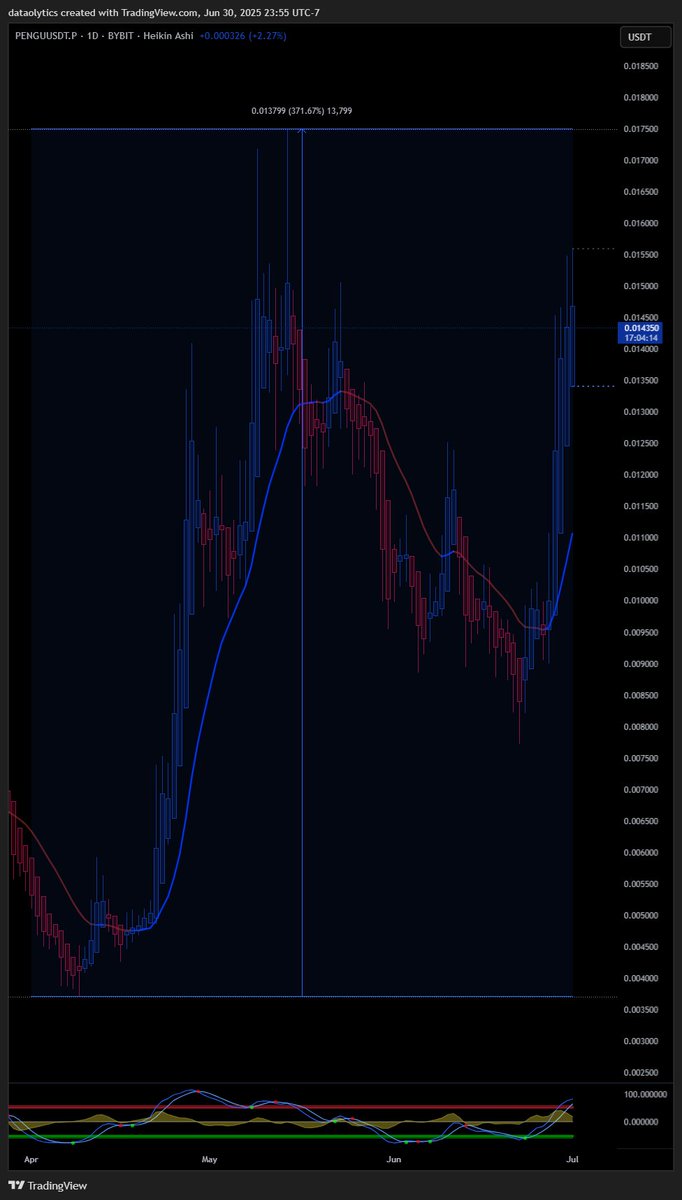682x1200 pixels.
Task: Click the 0.003500 price axis label
Action: 641,1010
